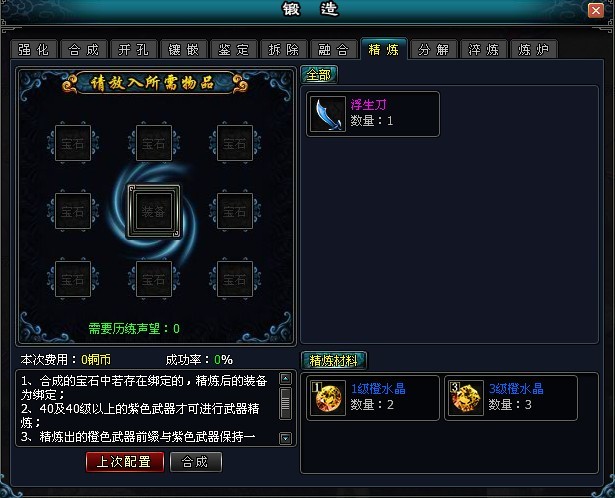This screenshot has width=615, height=498.
Task: Select the 浮生刀 blade weapon icon
Action: (328, 114)
